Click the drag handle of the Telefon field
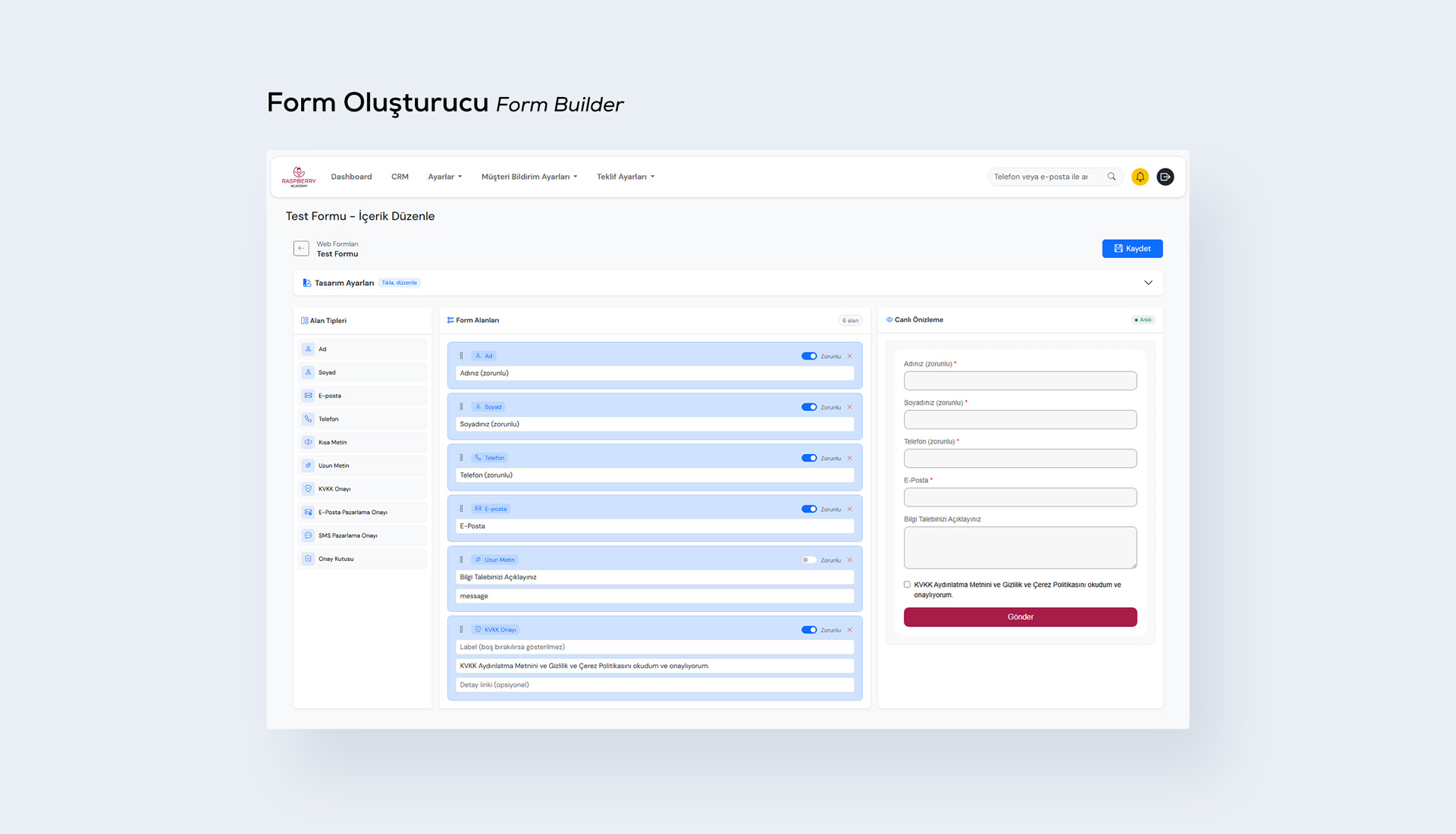 (461, 458)
